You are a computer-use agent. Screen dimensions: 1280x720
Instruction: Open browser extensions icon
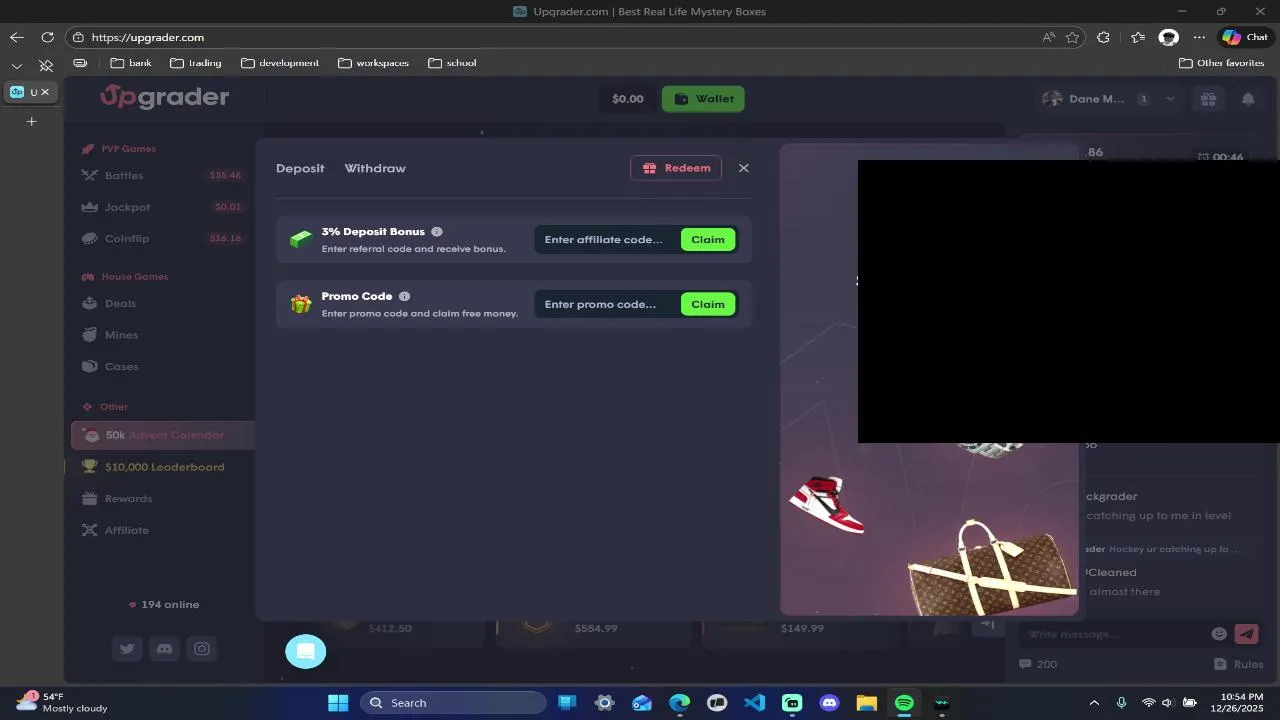1103,37
